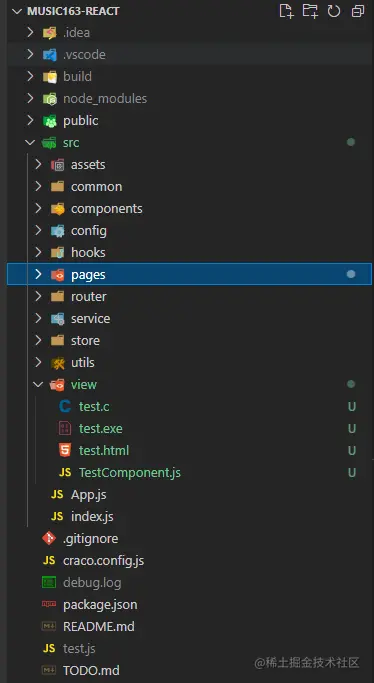Refresh the explorer with the refresh icon
Viewport: 374px width, 683px height.
334,11
